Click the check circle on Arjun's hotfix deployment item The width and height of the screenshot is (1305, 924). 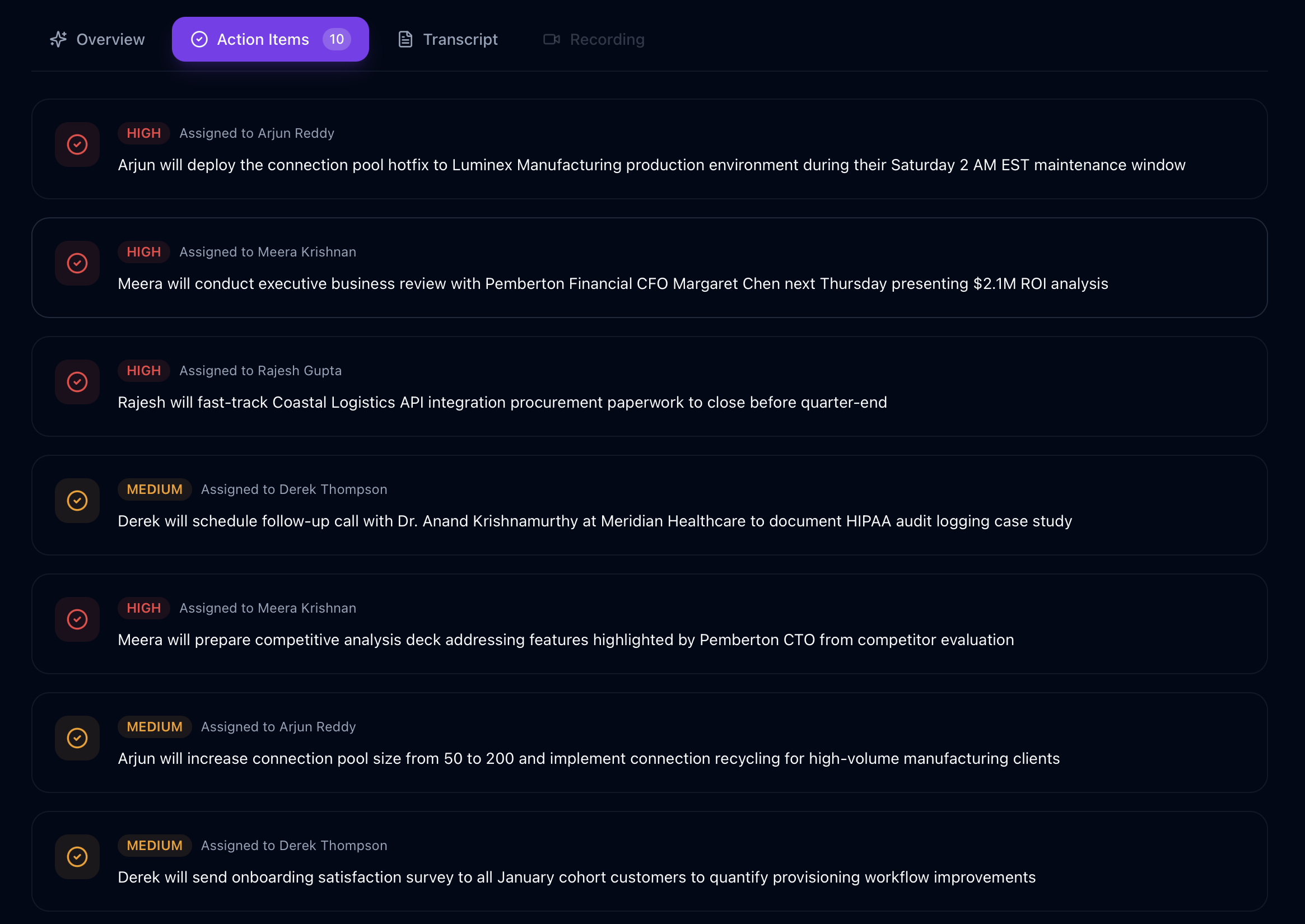77,144
